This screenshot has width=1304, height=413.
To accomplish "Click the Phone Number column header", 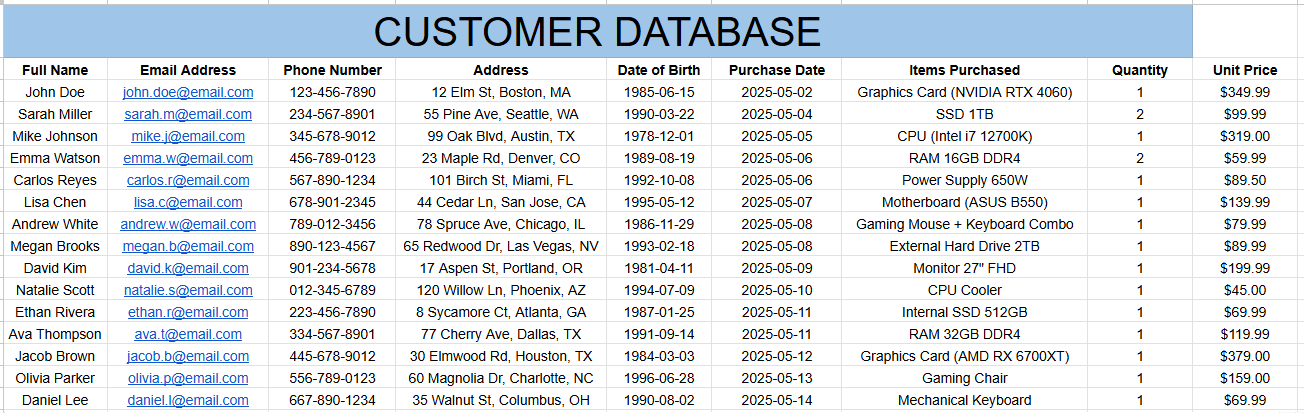I will click(333, 70).
